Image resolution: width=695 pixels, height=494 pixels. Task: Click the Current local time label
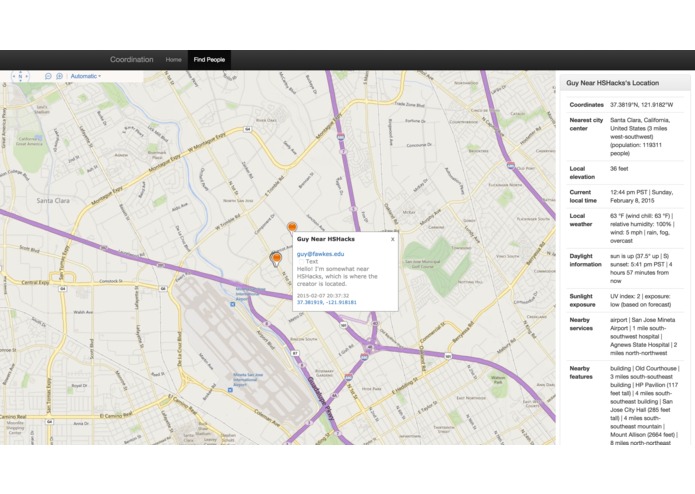(x=583, y=196)
